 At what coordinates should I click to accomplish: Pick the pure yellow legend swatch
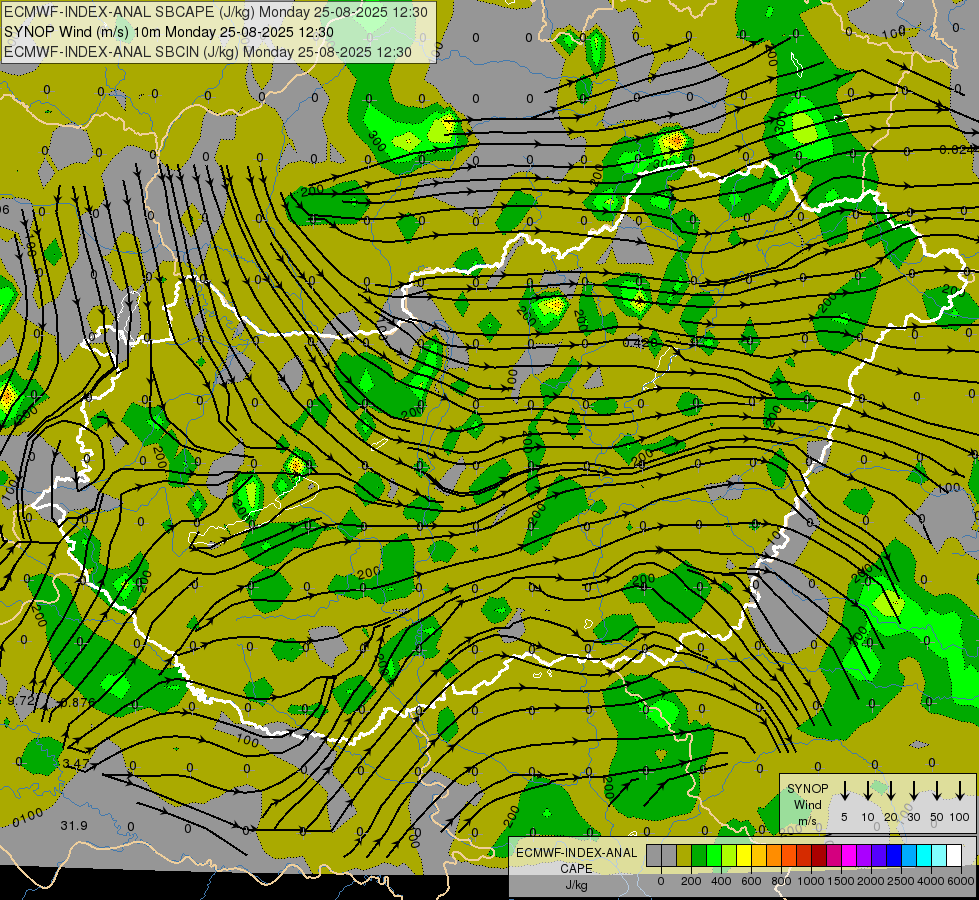tap(744, 855)
